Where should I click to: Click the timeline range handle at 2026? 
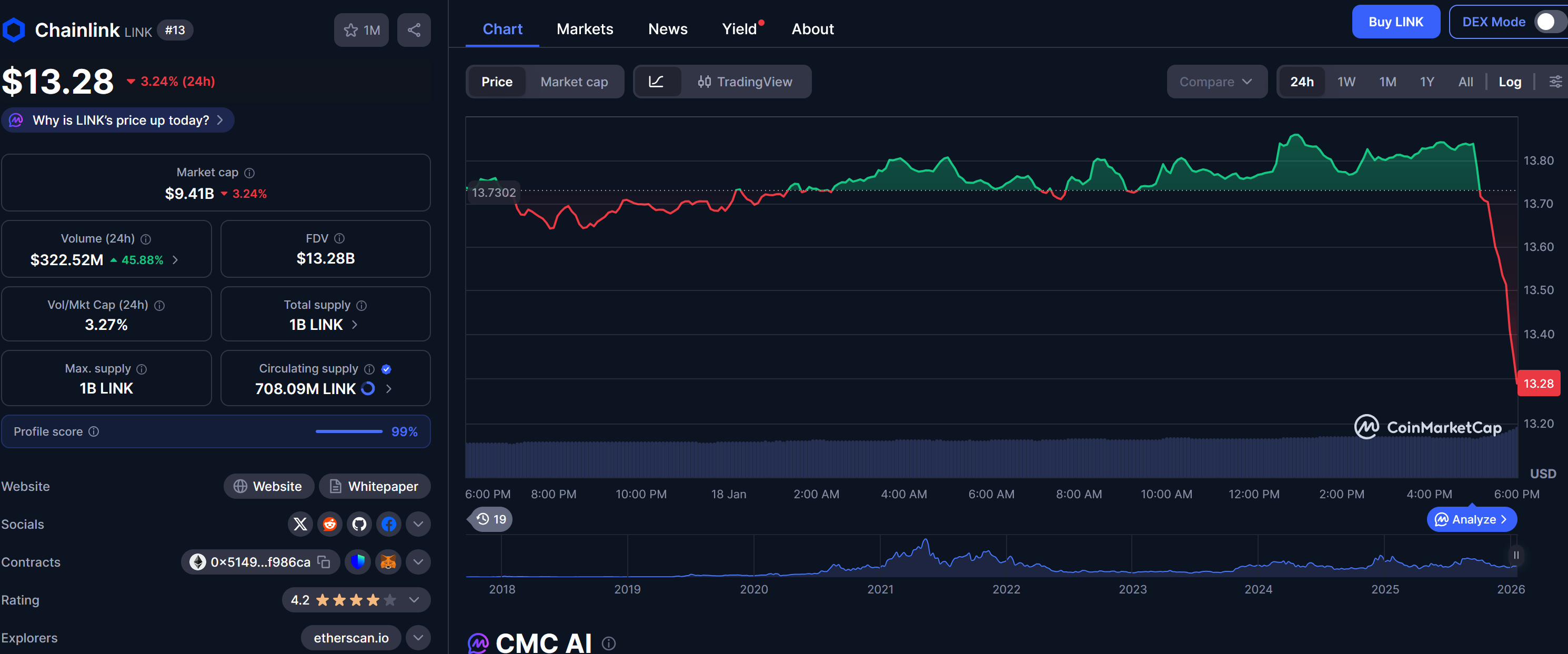1516,555
